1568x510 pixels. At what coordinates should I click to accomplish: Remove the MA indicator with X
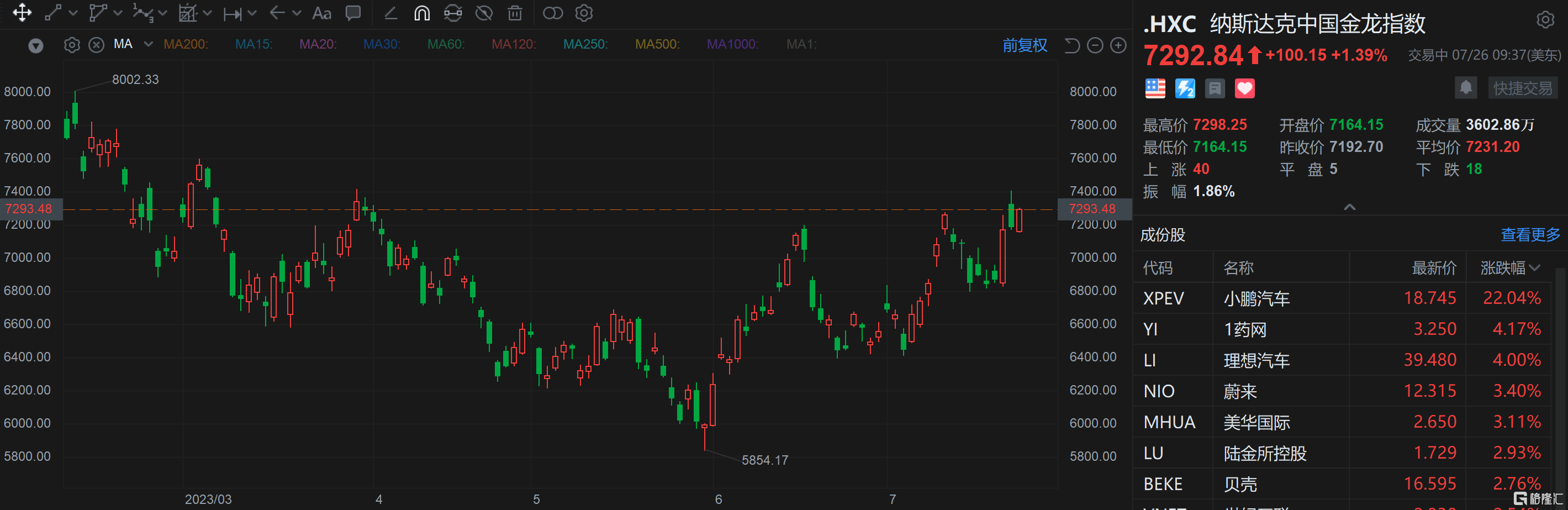point(96,45)
